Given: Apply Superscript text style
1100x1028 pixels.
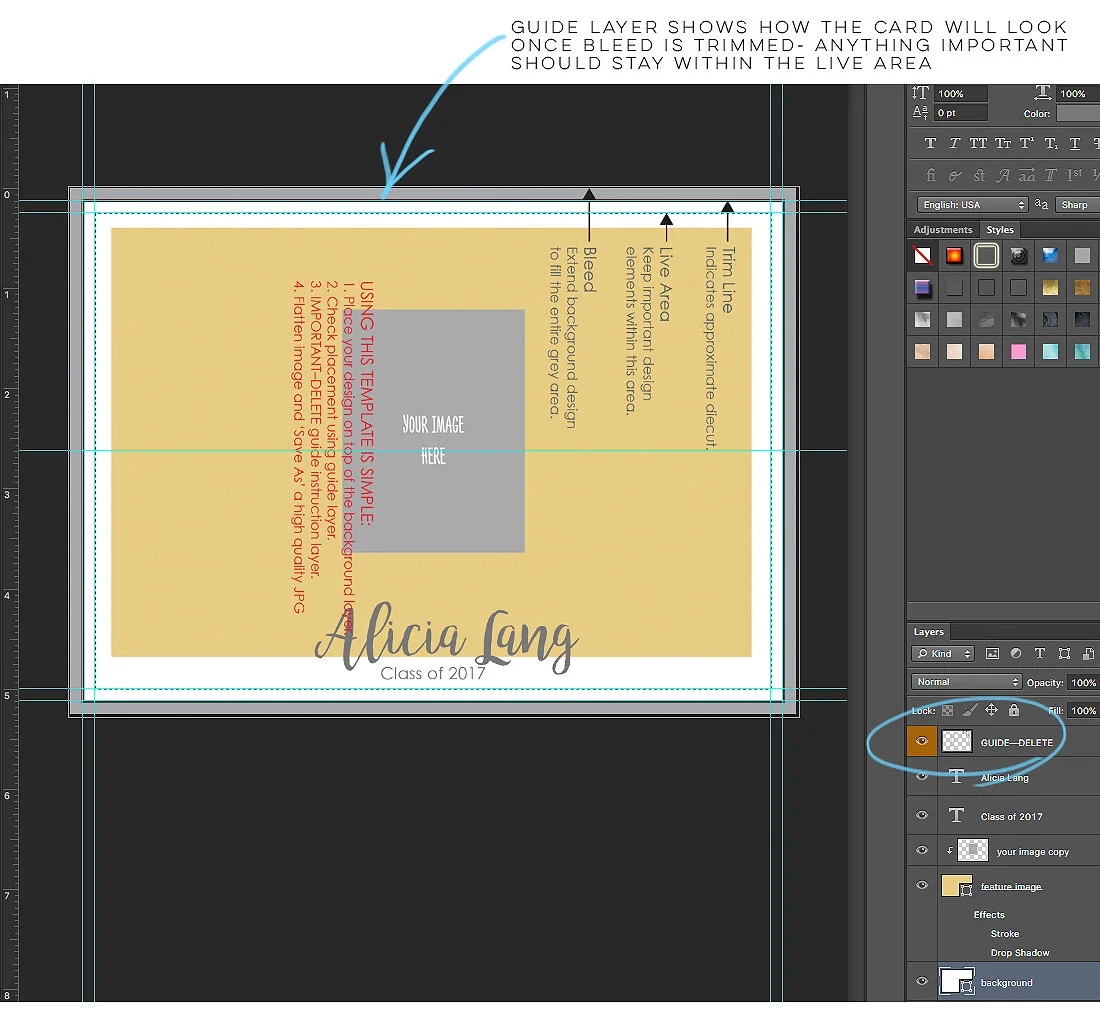Looking at the screenshot, I should tap(1026, 143).
